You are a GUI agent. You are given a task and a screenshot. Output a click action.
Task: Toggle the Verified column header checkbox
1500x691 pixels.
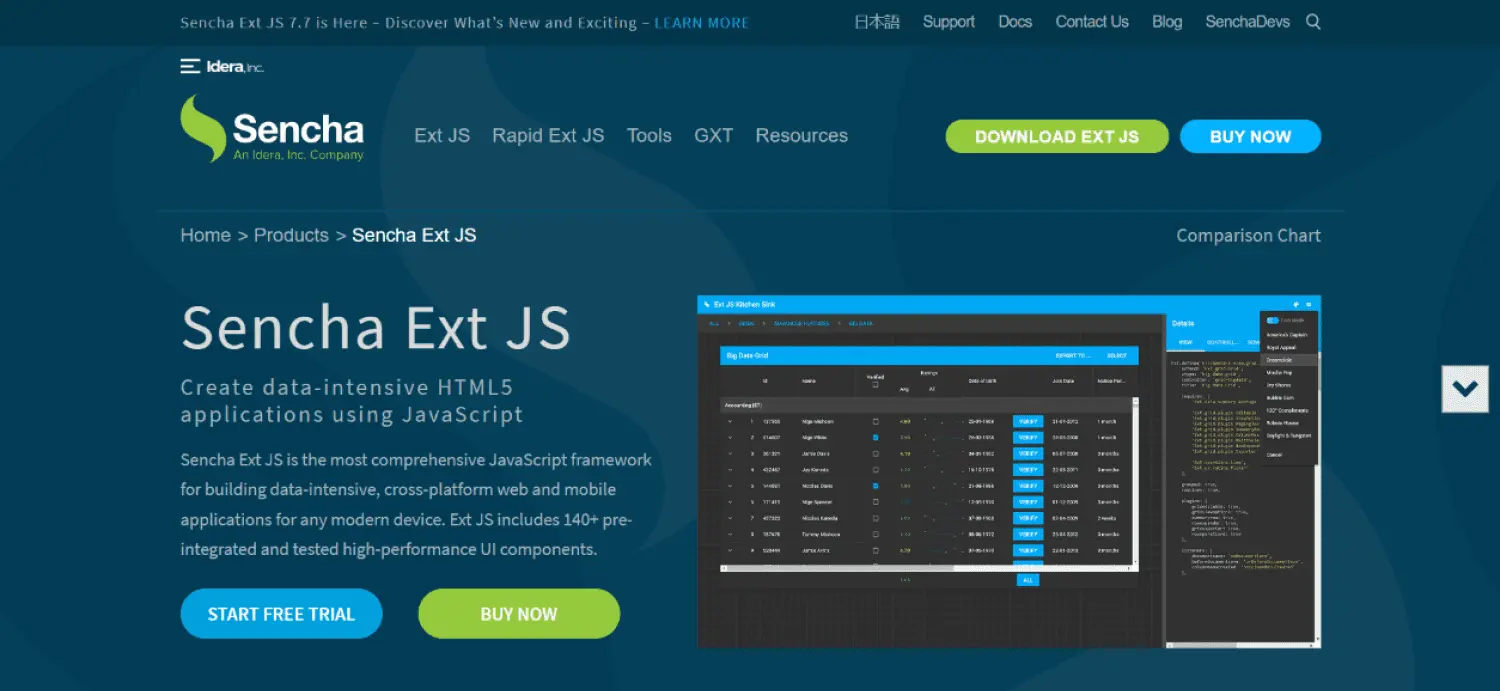(x=875, y=384)
